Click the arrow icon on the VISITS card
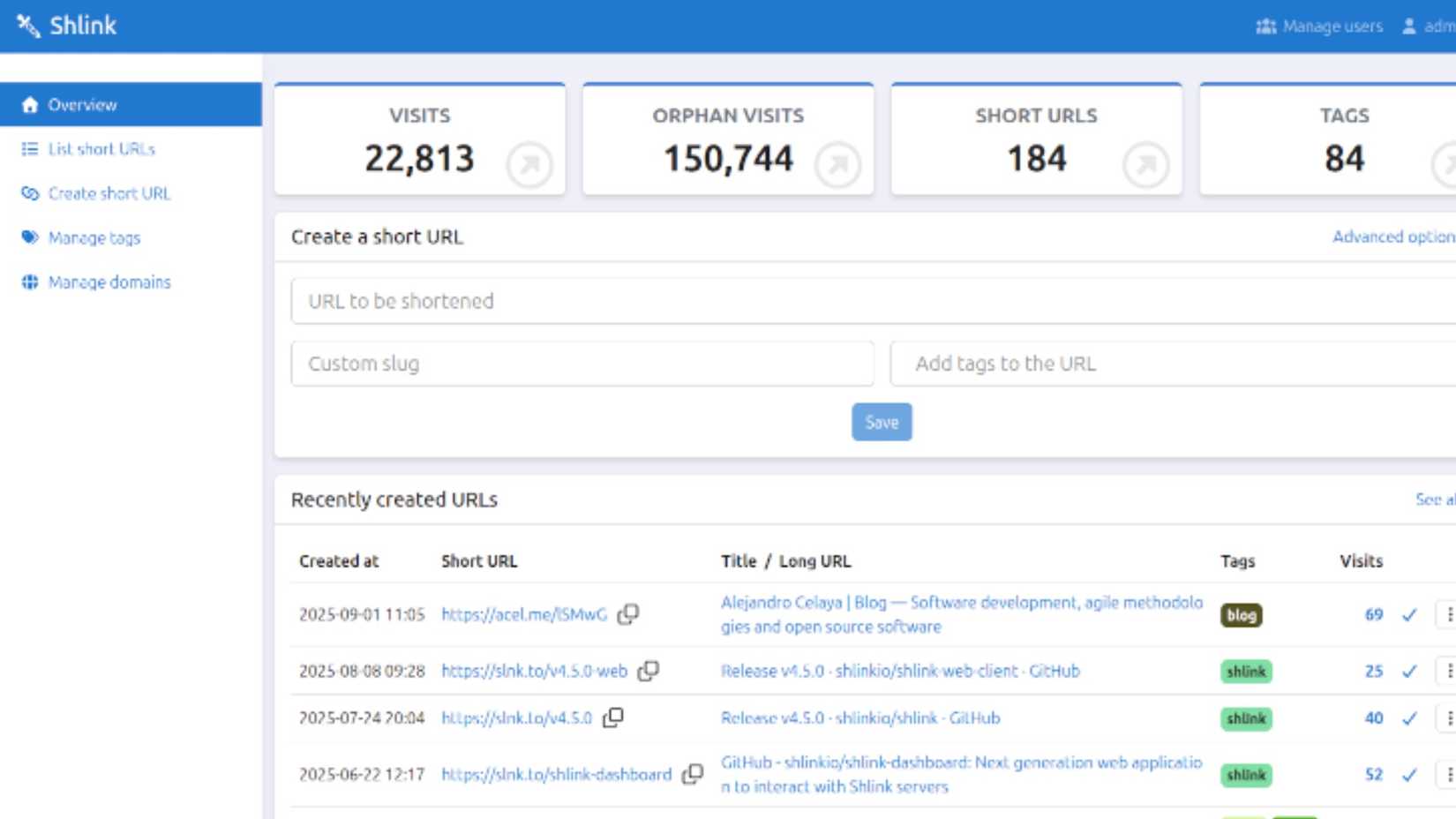The image size is (1456, 819). point(528,165)
